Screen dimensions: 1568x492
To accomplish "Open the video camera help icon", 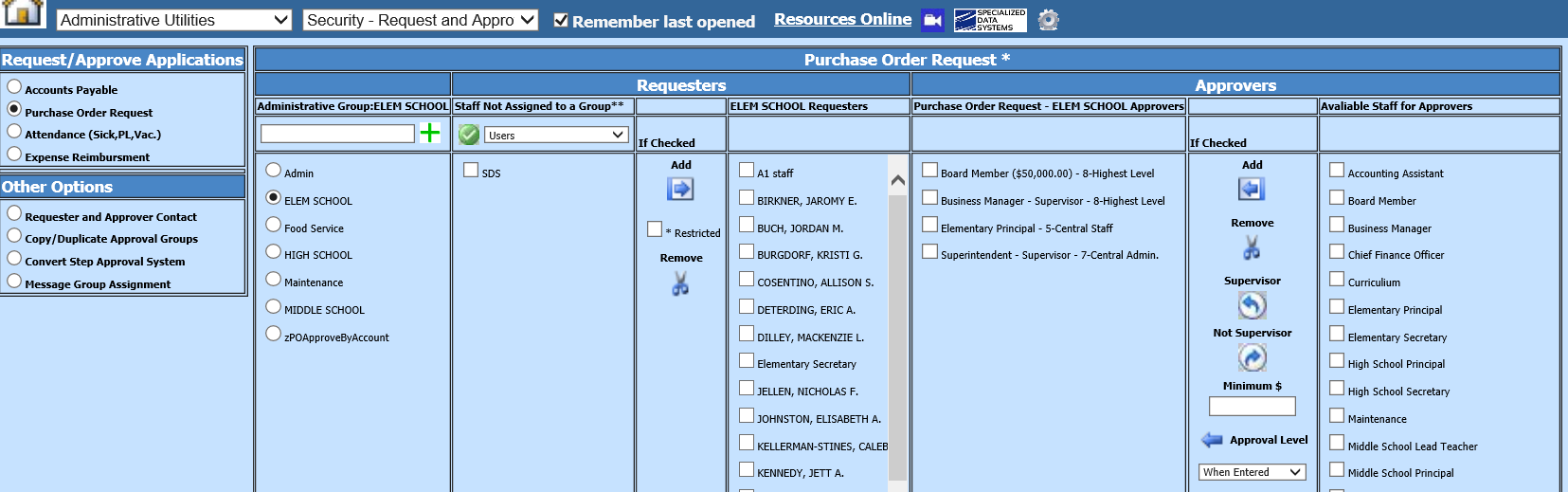I will coord(932,20).
